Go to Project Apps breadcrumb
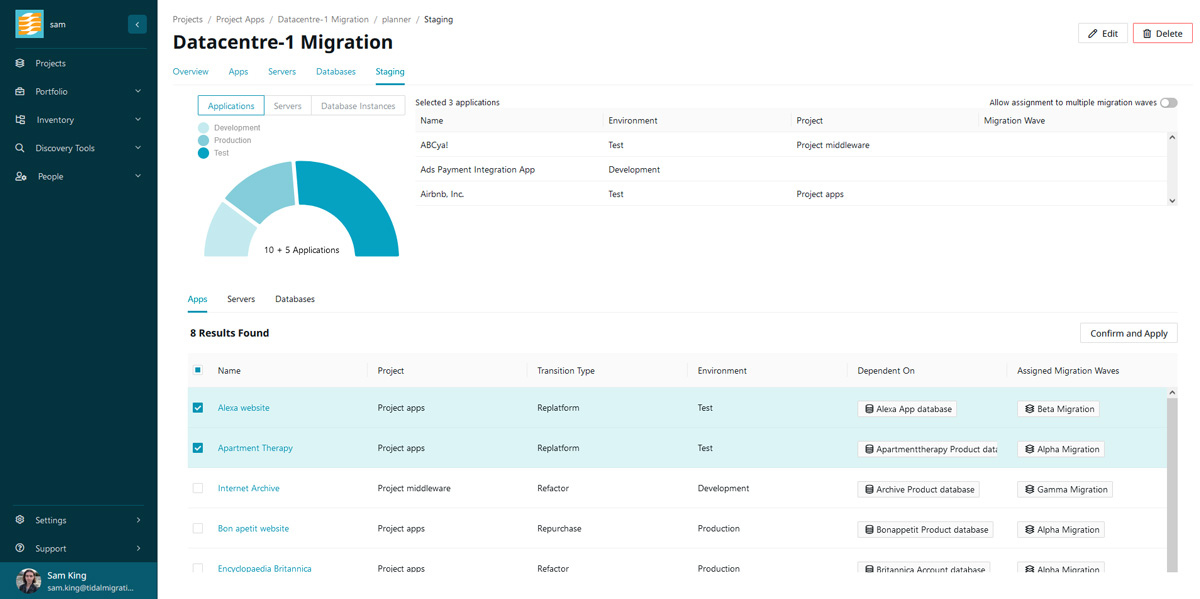 240,19
